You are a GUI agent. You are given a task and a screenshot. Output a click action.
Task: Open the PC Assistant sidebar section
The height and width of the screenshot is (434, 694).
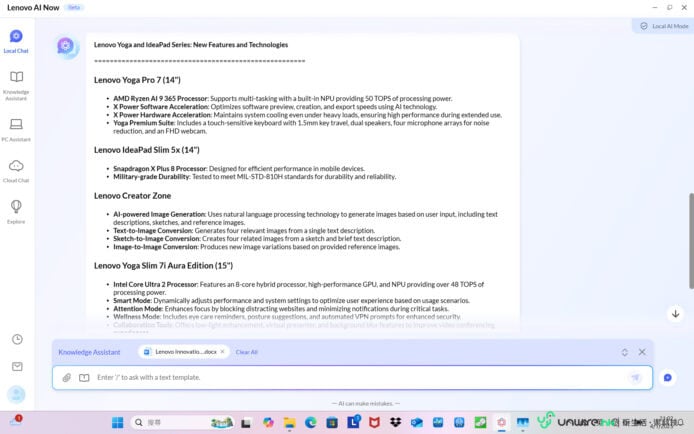click(x=16, y=130)
